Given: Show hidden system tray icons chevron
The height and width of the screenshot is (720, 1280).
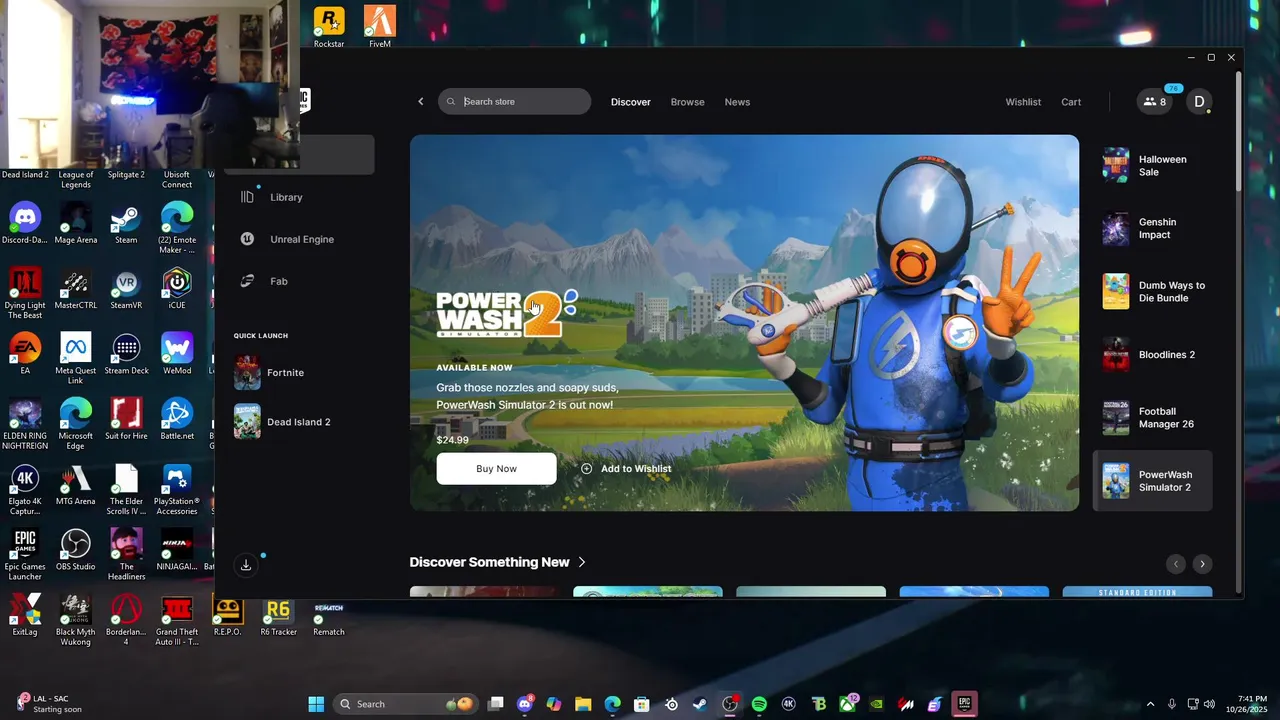Looking at the screenshot, I should coord(1150,704).
